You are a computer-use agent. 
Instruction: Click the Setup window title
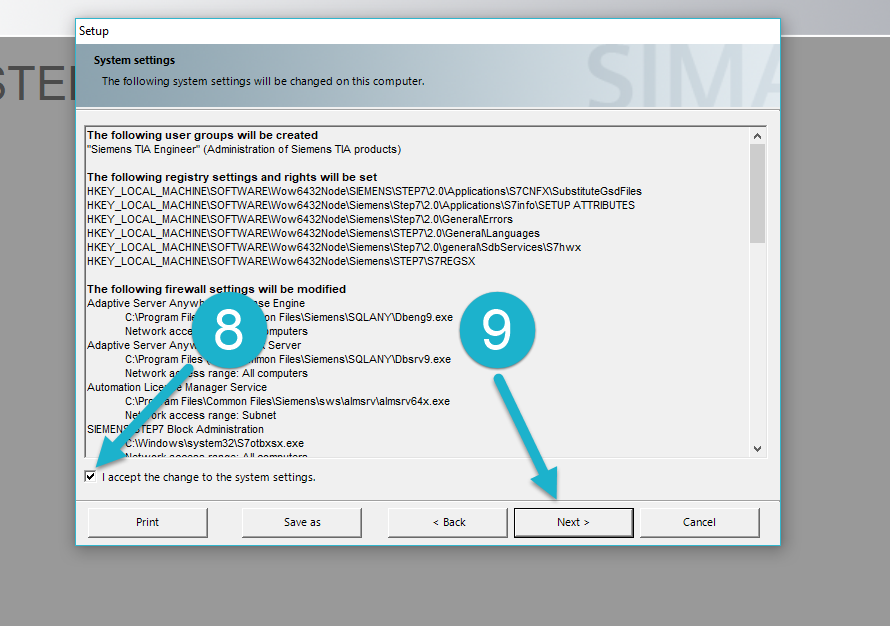(x=94, y=31)
